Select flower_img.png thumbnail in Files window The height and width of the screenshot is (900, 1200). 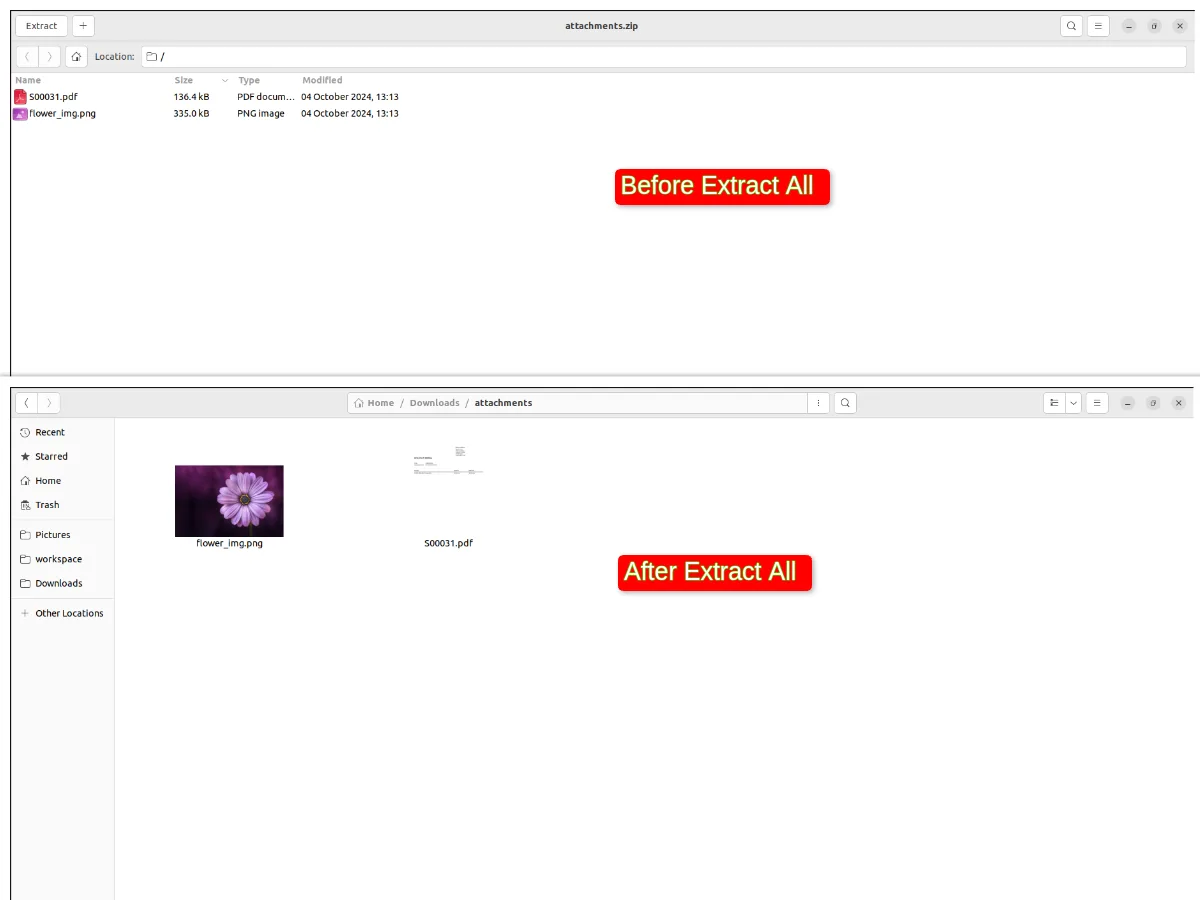pos(229,501)
